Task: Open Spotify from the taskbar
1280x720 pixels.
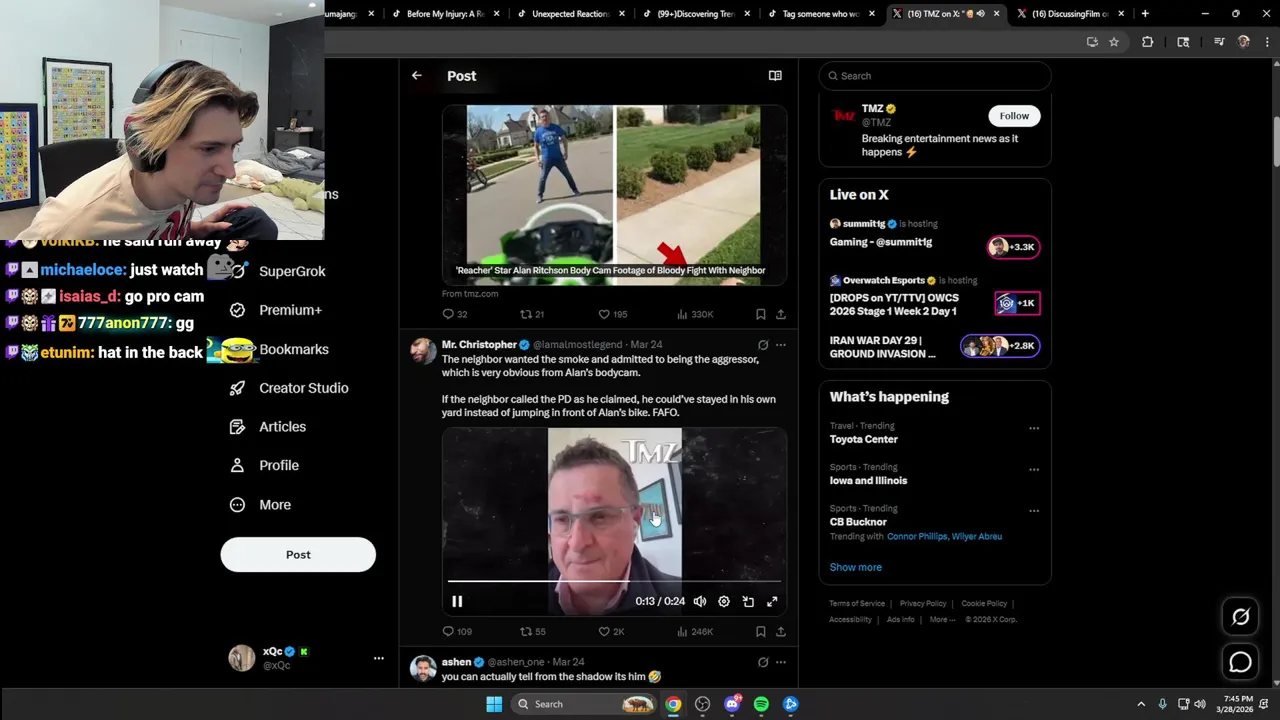Action: point(761,704)
